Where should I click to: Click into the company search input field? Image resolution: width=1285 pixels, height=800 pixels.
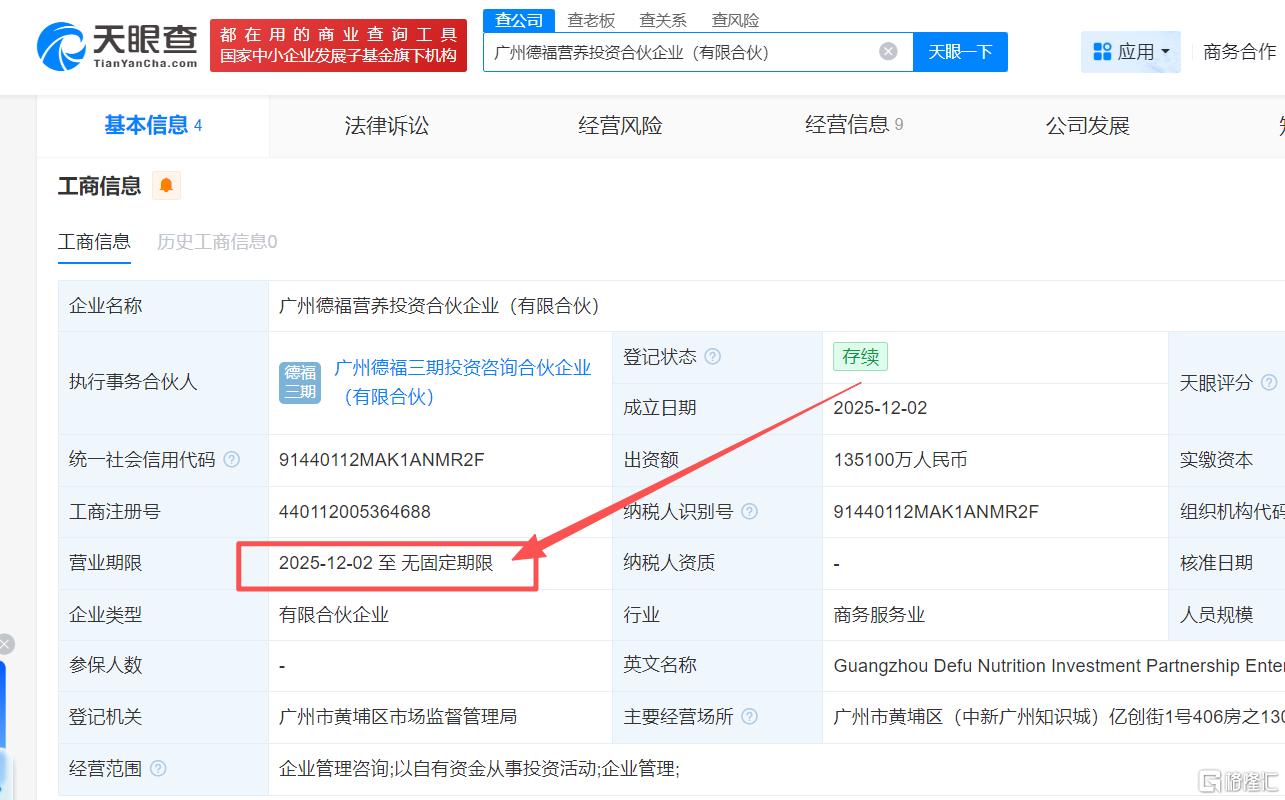point(680,52)
